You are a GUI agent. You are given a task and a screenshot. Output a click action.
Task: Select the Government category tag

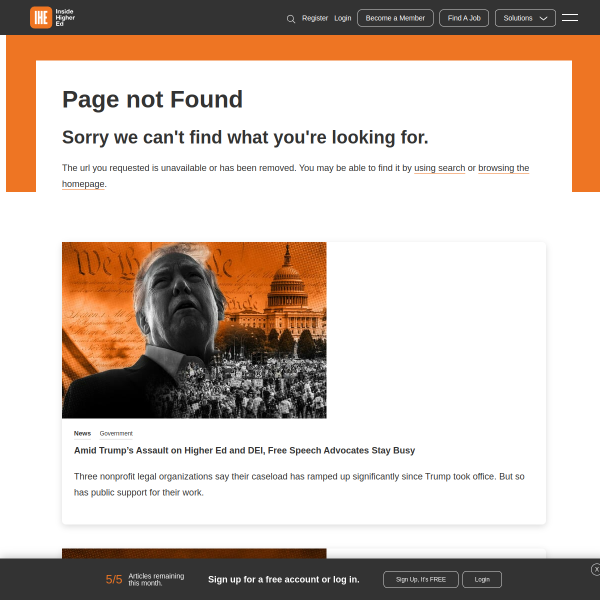[x=116, y=433]
